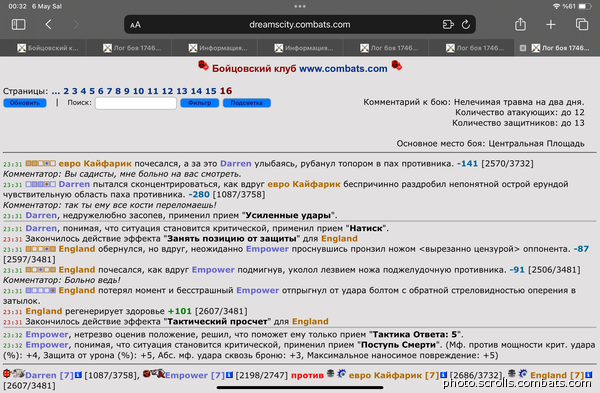Click the Обновить button
Screen dimensions: 600x393
25,103
